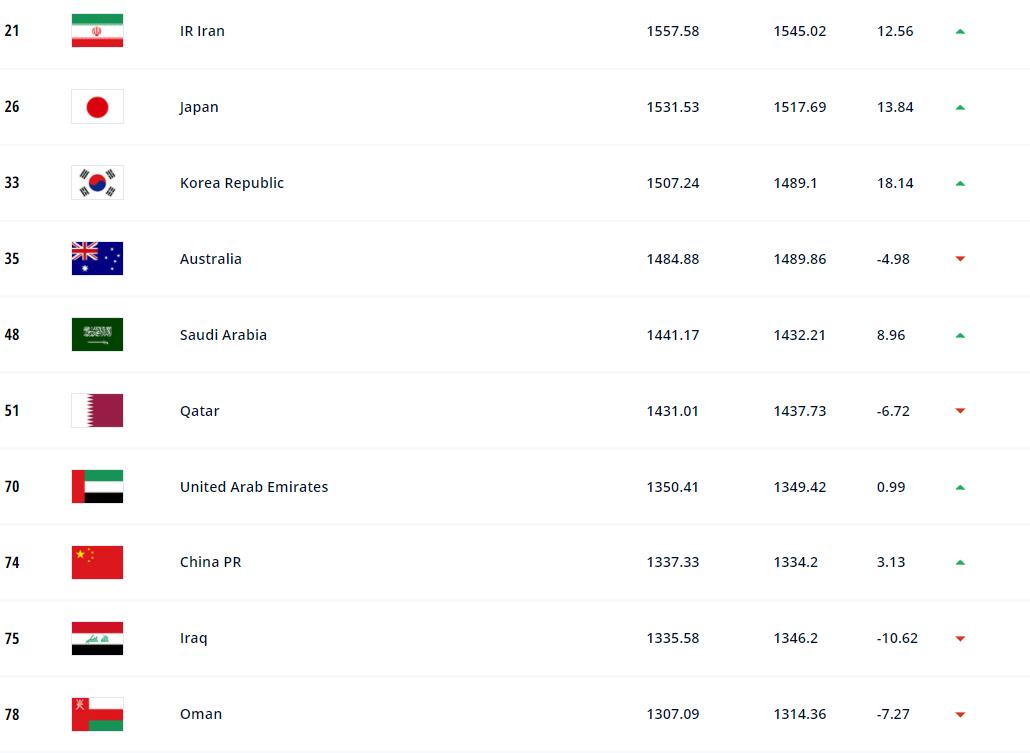
Task: Open the IR Iran team link
Action: [x=202, y=31]
